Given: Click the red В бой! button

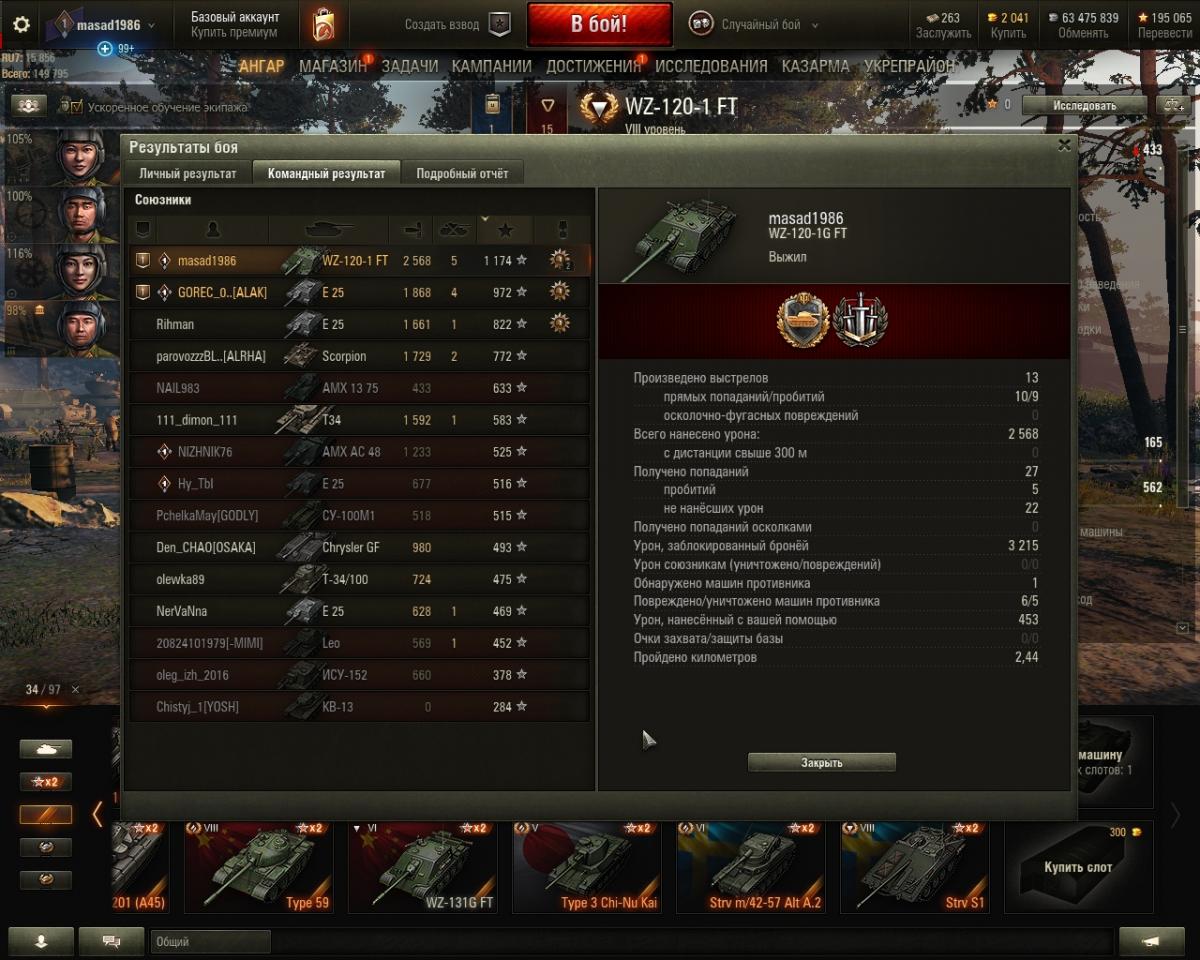Looking at the screenshot, I should 599,25.
